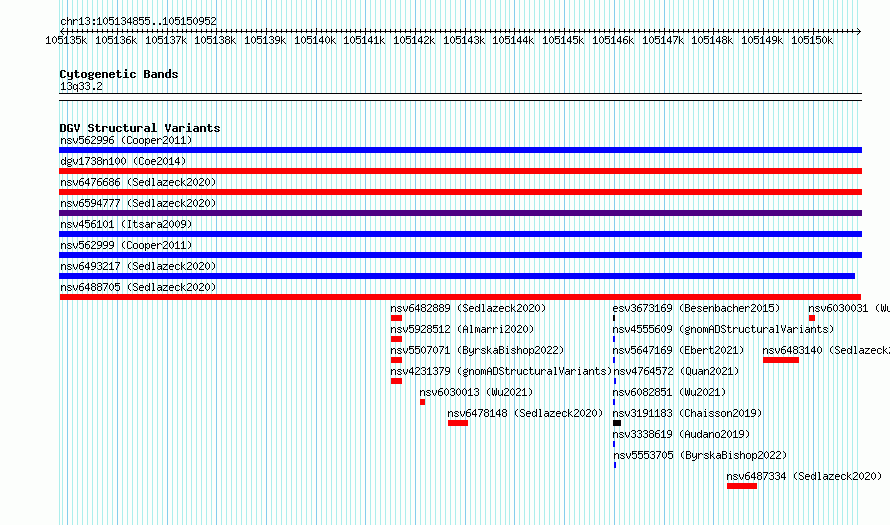Click the 105136k ruler label
This screenshot has height=525, width=890.
pyautogui.click(x=116, y=40)
